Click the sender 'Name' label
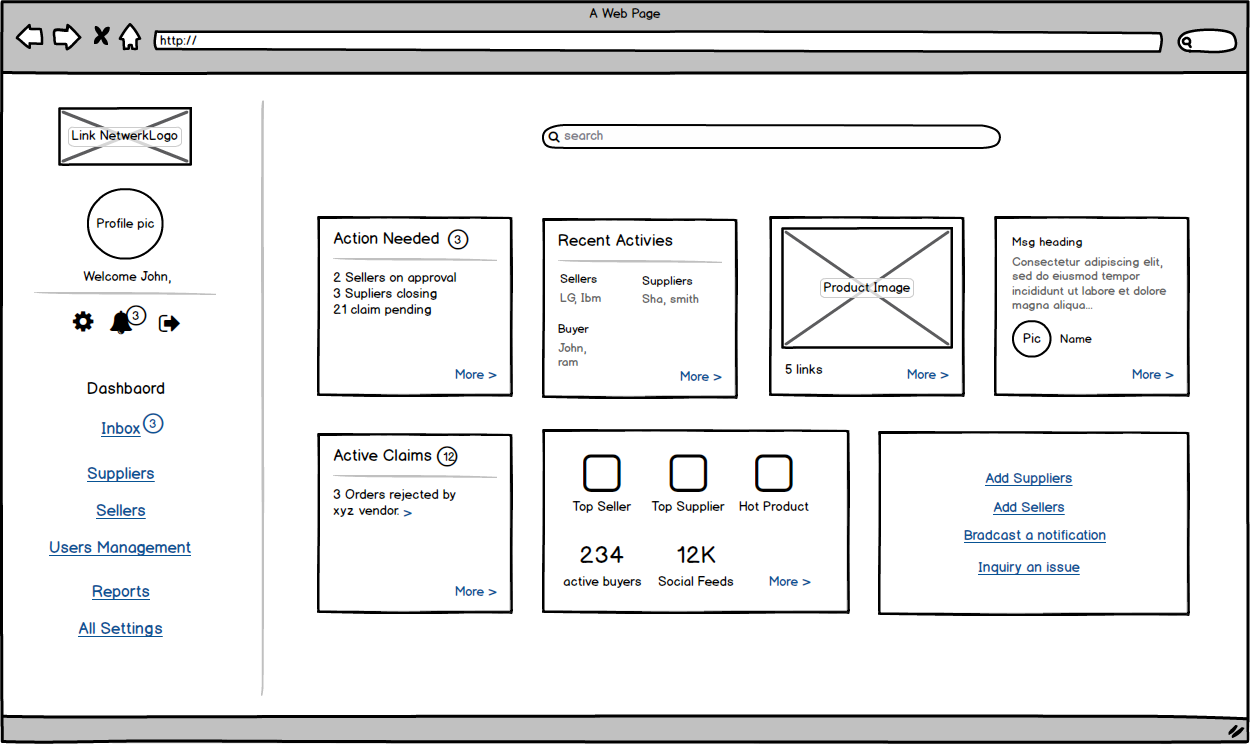 (1076, 339)
